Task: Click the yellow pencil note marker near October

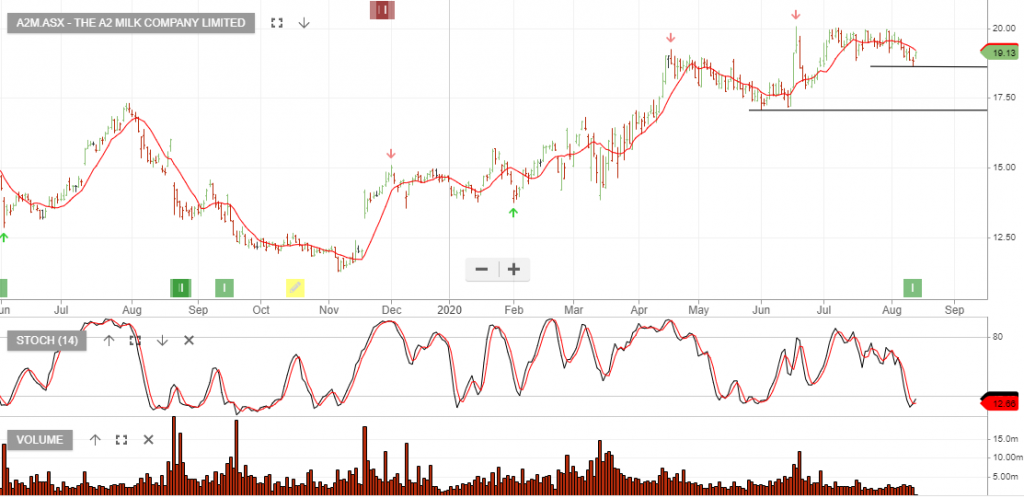Action: (x=295, y=287)
